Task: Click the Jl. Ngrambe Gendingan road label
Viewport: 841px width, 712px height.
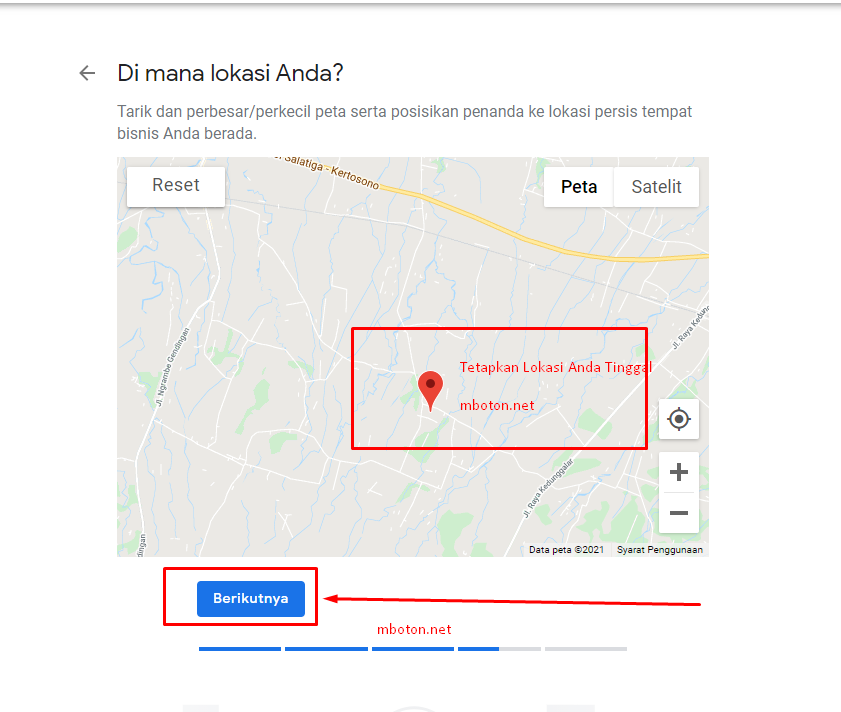Action: (x=172, y=368)
